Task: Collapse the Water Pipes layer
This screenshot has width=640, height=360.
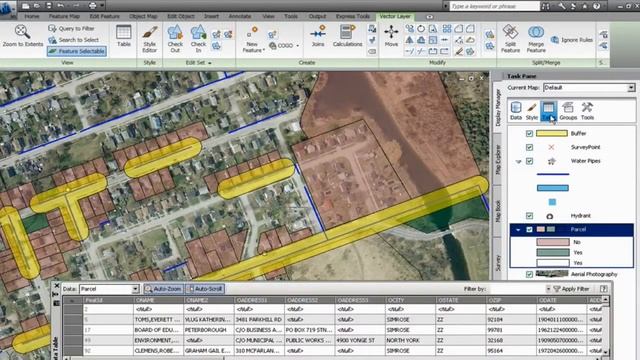Action: coord(518,162)
